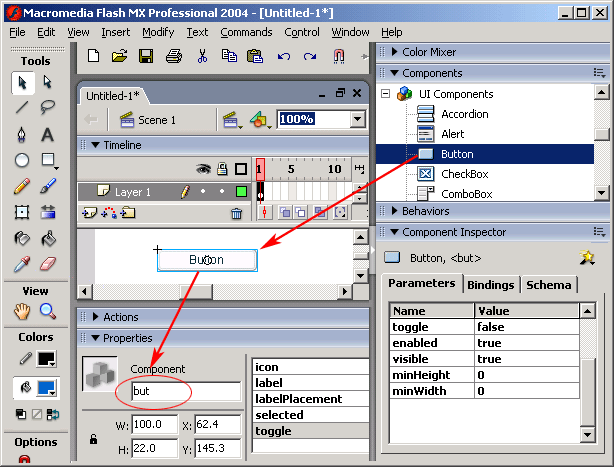Select the Parameters tab

[422, 283]
